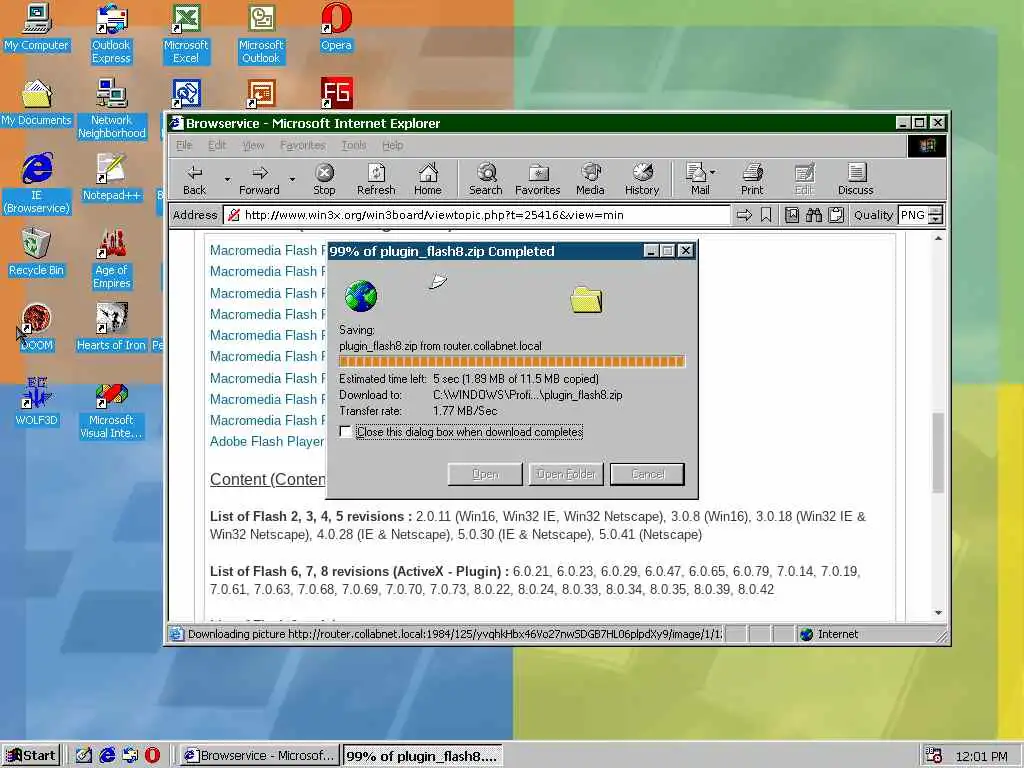
Task: Select the DOOM desktop shortcut
Action: [37, 328]
